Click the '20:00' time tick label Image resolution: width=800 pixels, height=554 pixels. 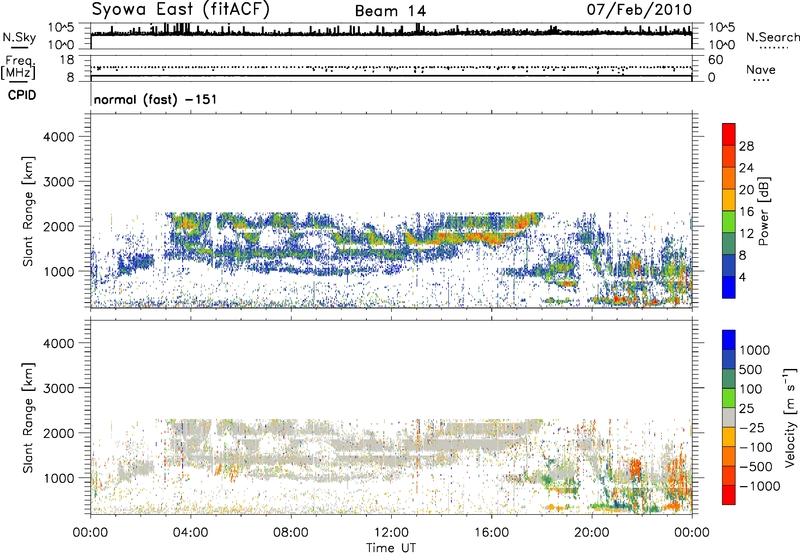592,533
